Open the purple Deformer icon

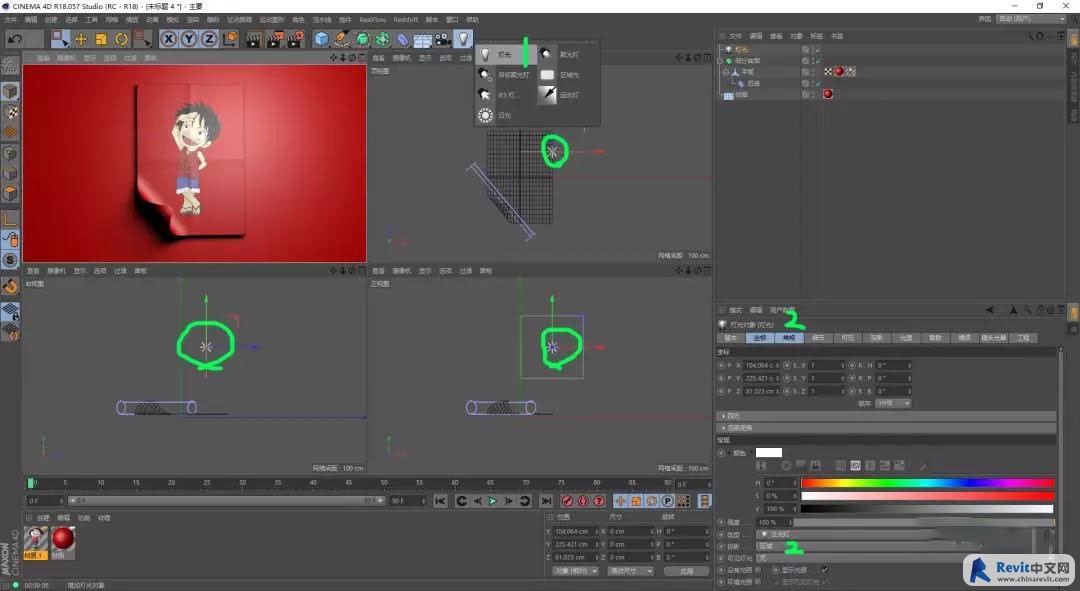click(x=403, y=39)
